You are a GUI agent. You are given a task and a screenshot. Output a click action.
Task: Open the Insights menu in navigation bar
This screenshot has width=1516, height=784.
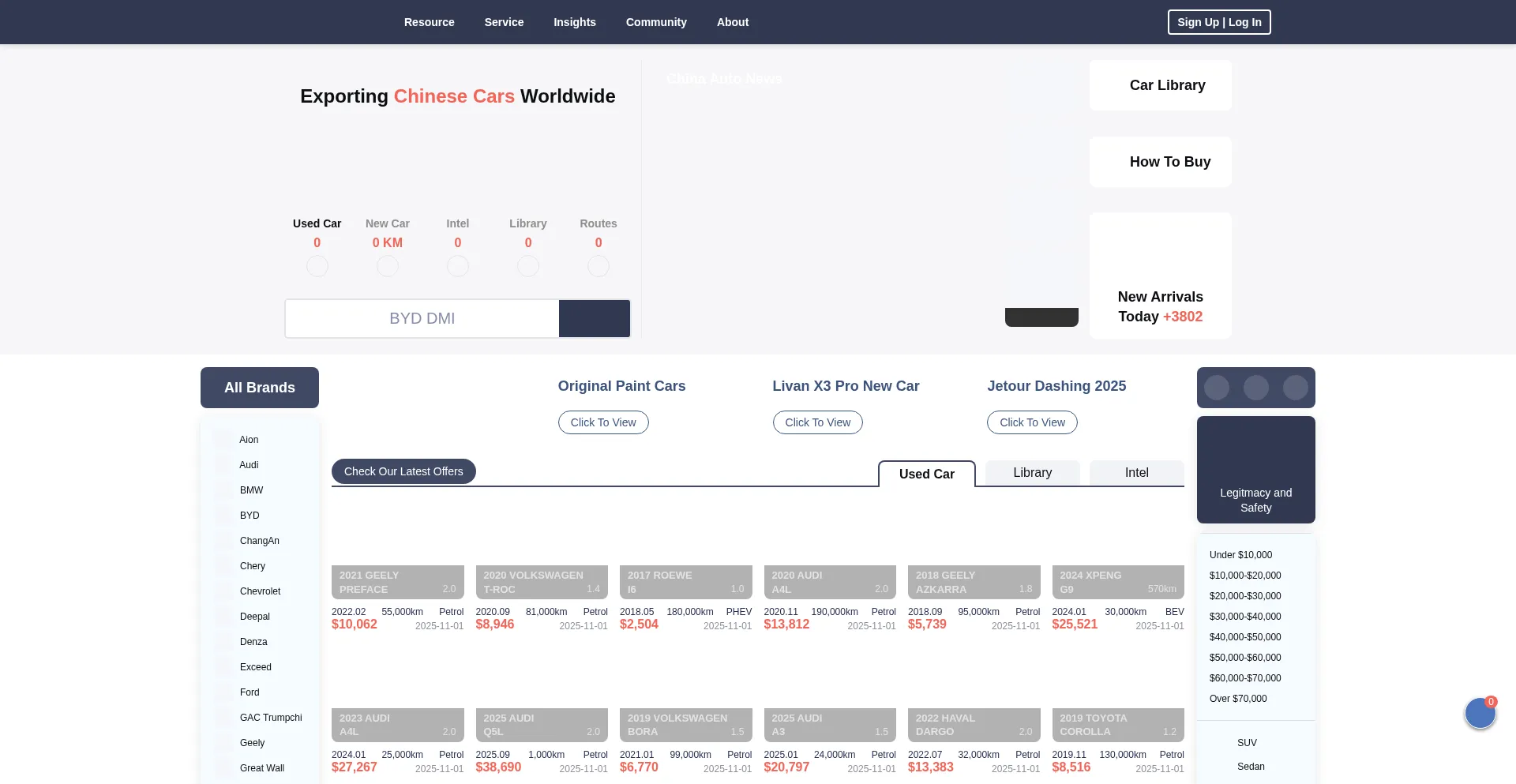pos(574,22)
